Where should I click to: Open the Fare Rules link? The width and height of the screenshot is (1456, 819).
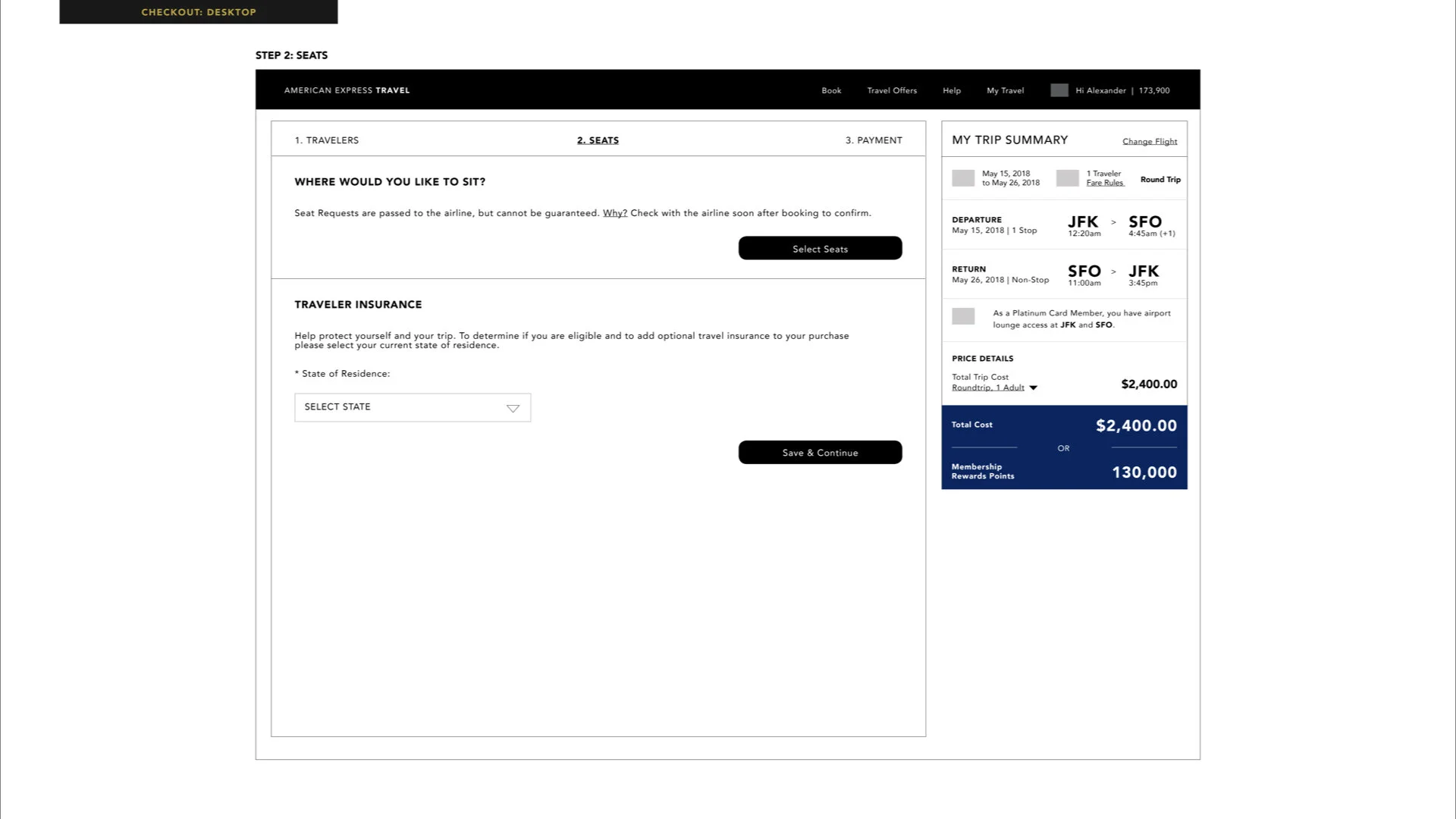1104,183
